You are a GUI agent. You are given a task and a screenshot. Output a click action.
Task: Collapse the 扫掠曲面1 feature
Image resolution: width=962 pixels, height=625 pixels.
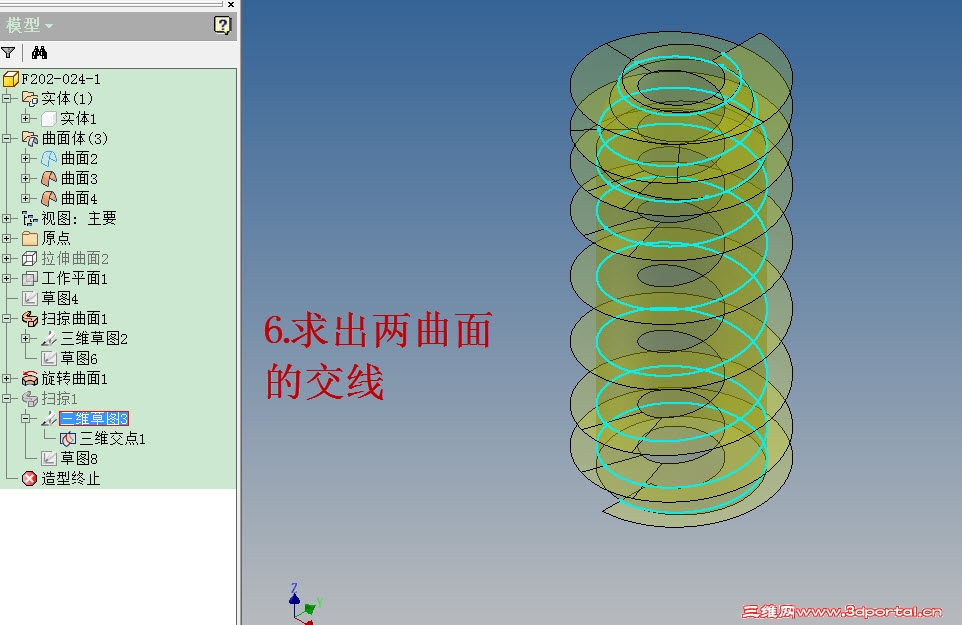[x=7, y=318]
